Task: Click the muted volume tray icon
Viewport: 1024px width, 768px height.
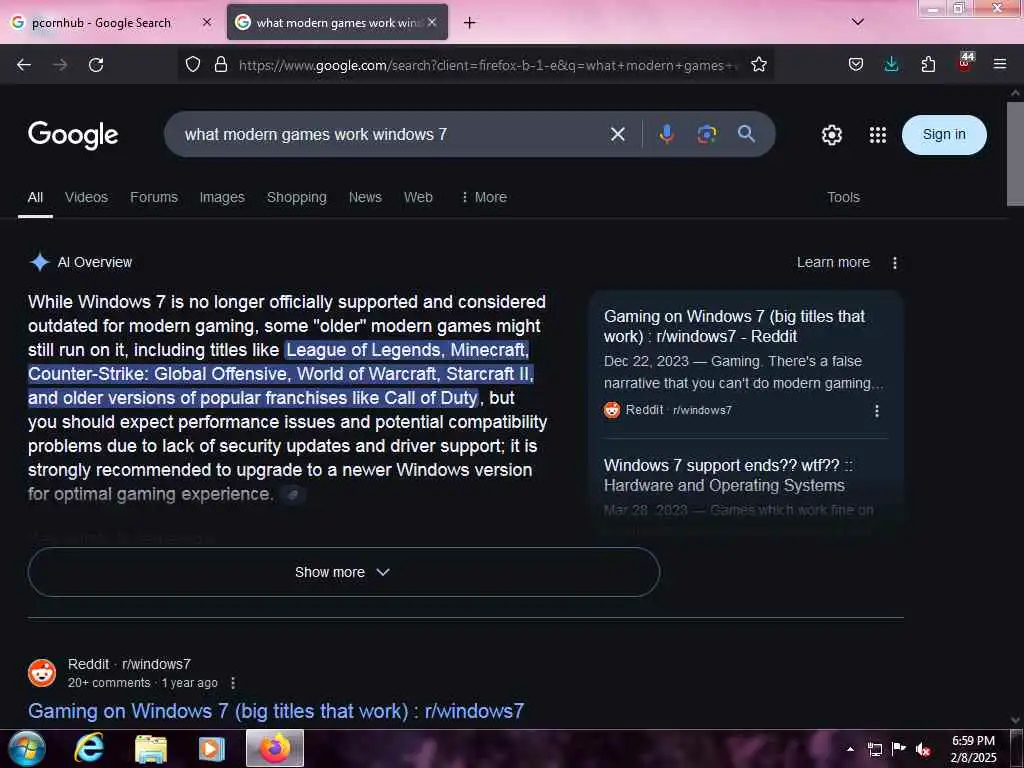Action: click(x=923, y=749)
